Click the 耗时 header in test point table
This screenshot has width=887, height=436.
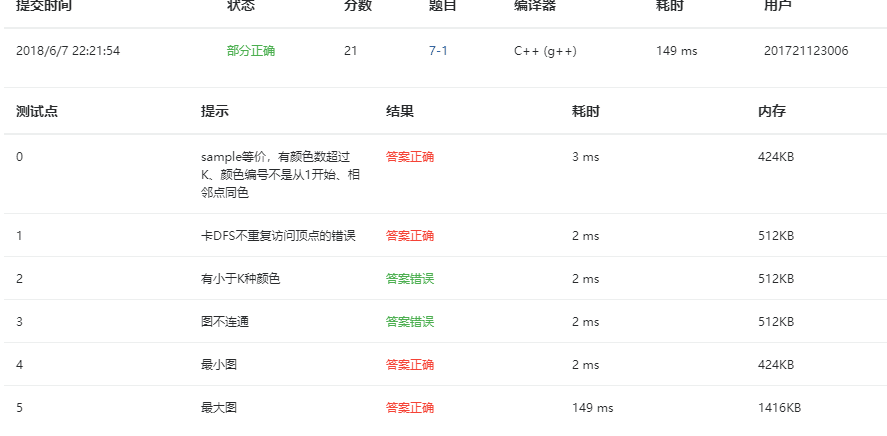pyautogui.click(x=585, y=111)
